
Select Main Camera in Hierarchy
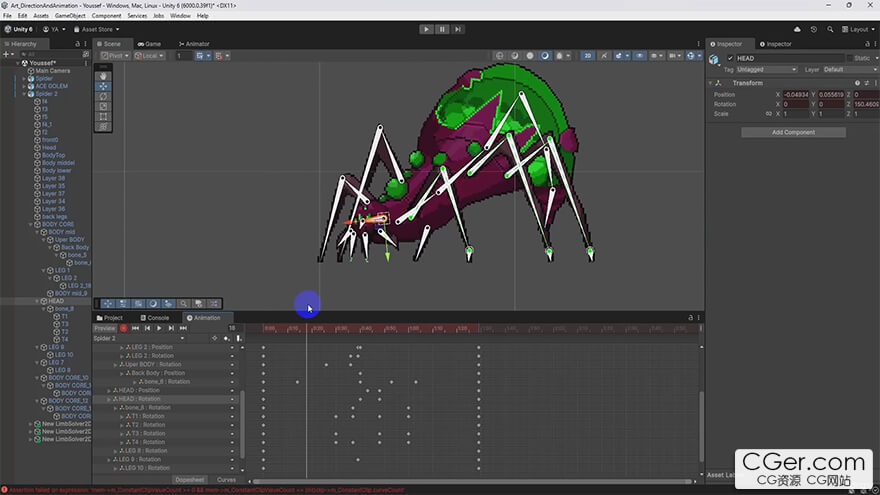point(53,71)
